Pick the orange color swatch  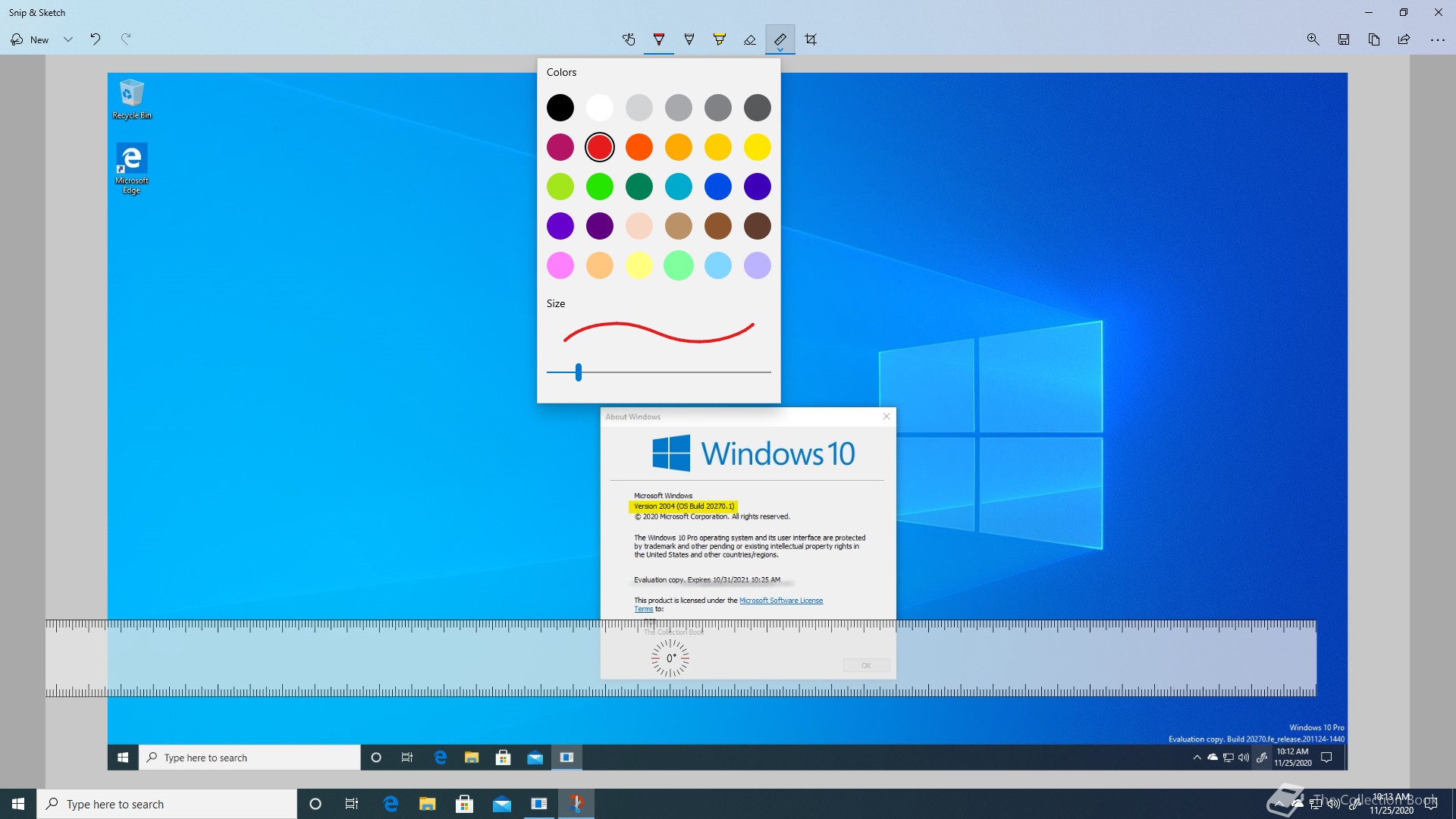click(x=639, y=147)
